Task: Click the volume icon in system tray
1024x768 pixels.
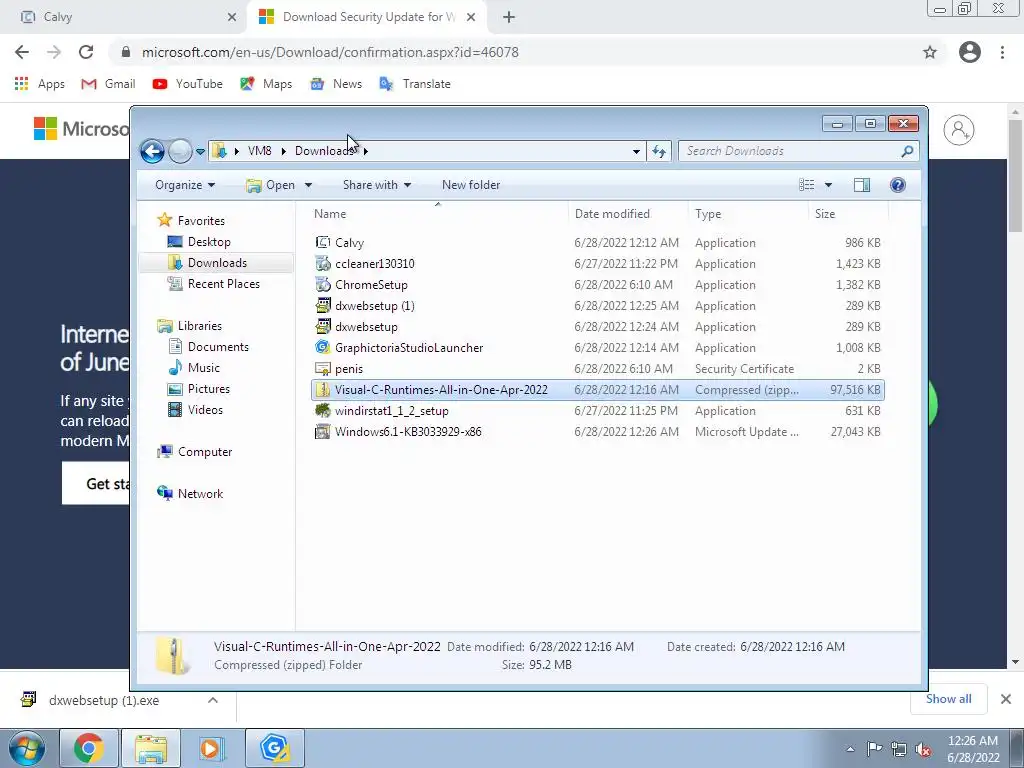Action: (x=923, y=749)
